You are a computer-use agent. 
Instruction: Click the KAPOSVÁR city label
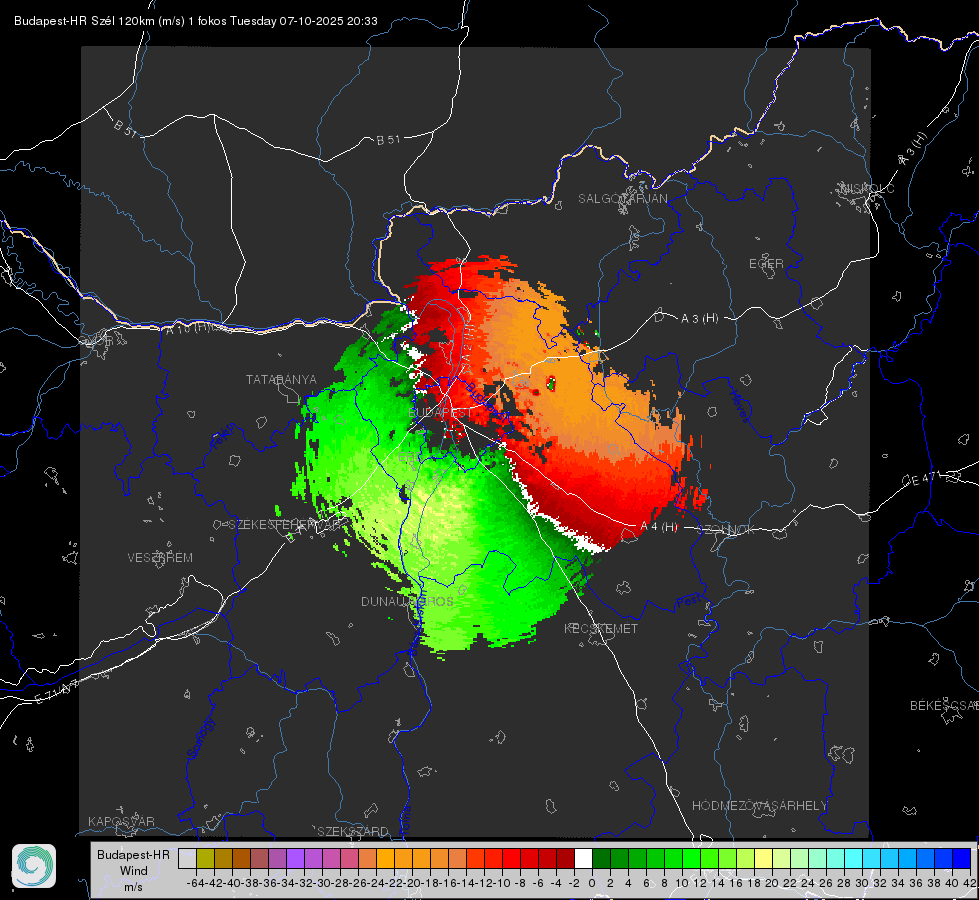[121, 821]
